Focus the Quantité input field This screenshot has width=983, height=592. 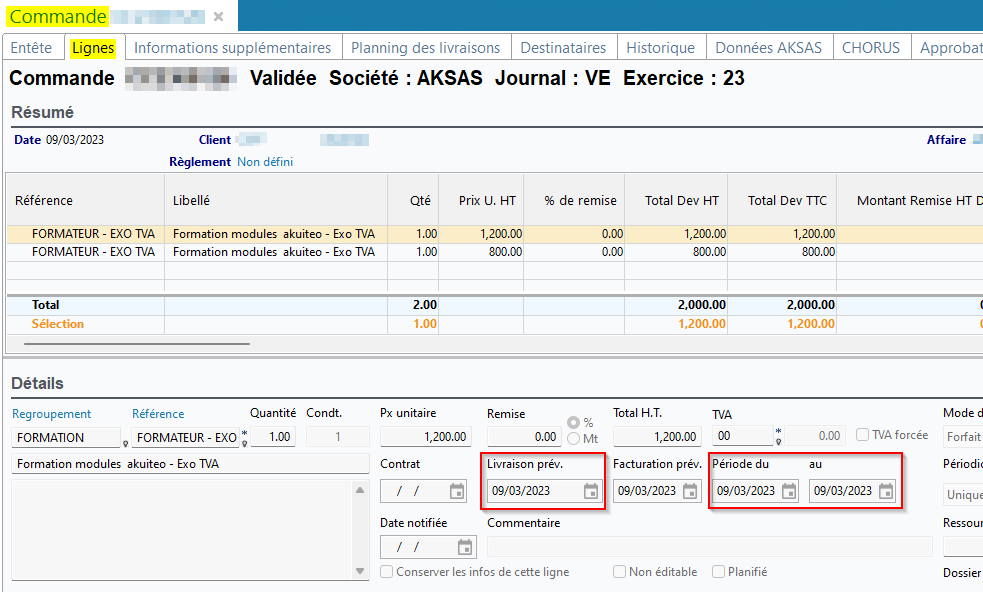(273, 437)
